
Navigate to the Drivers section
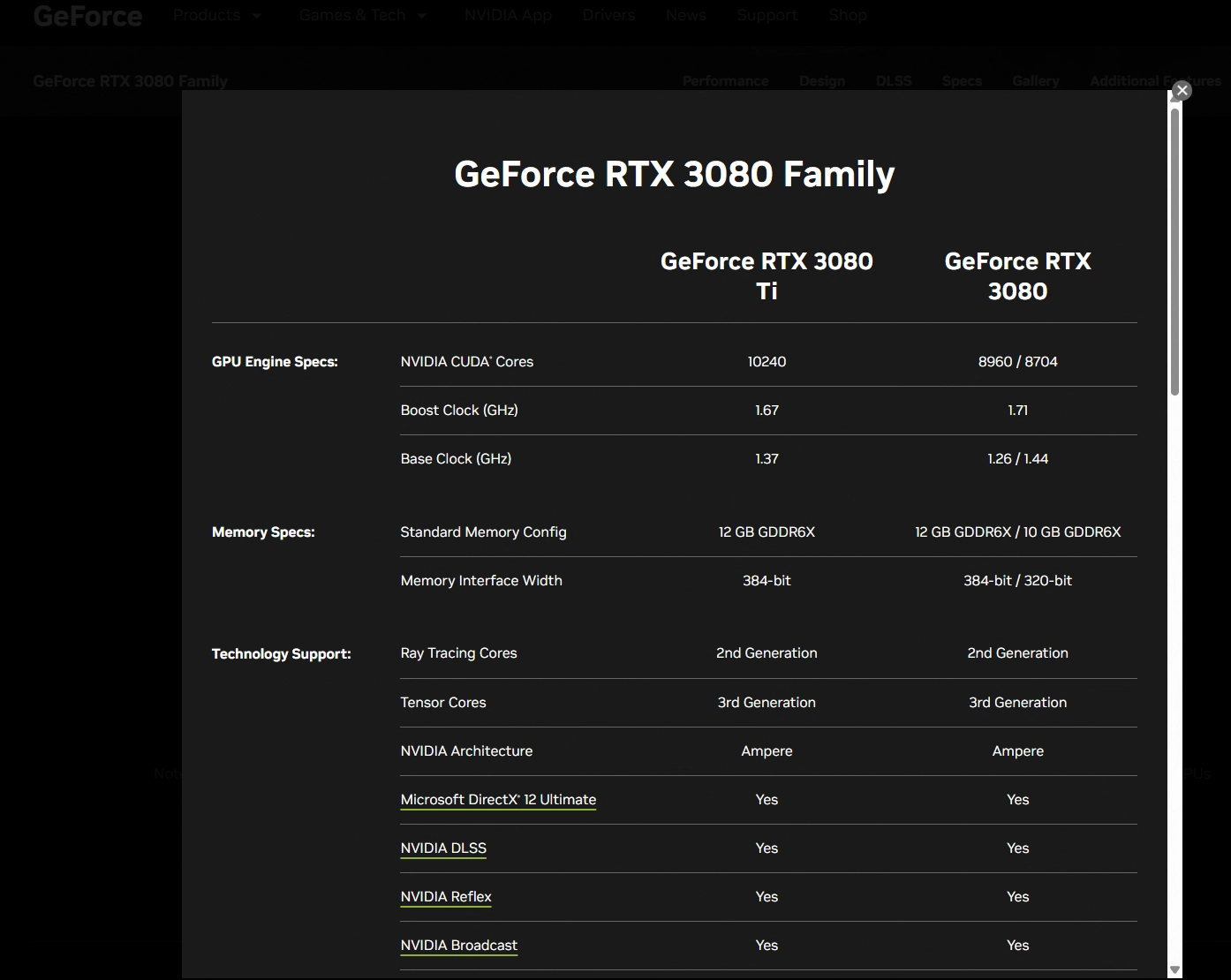[x=608, y=15]
